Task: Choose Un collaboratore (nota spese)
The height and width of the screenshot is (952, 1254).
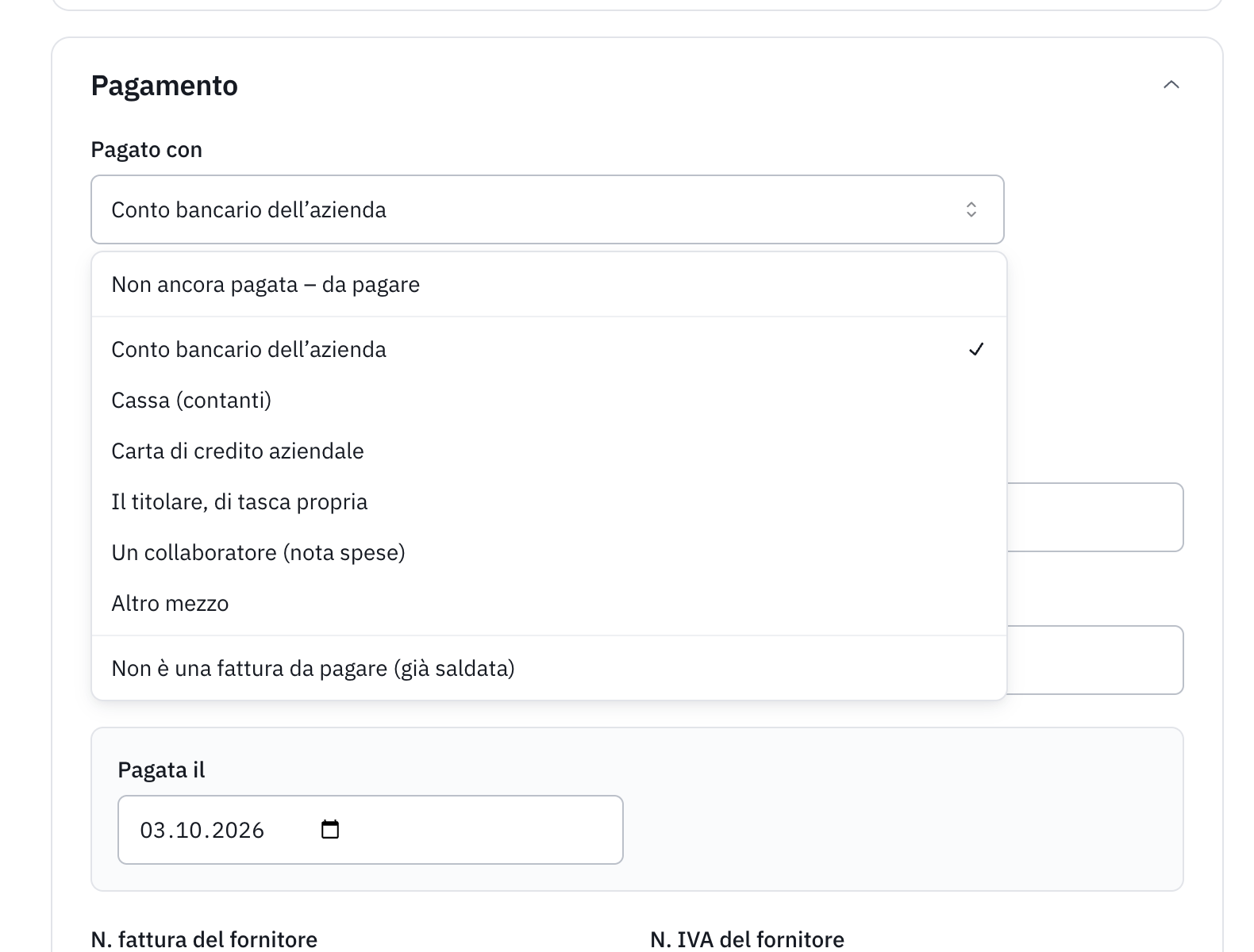Action: pos(549,553)
